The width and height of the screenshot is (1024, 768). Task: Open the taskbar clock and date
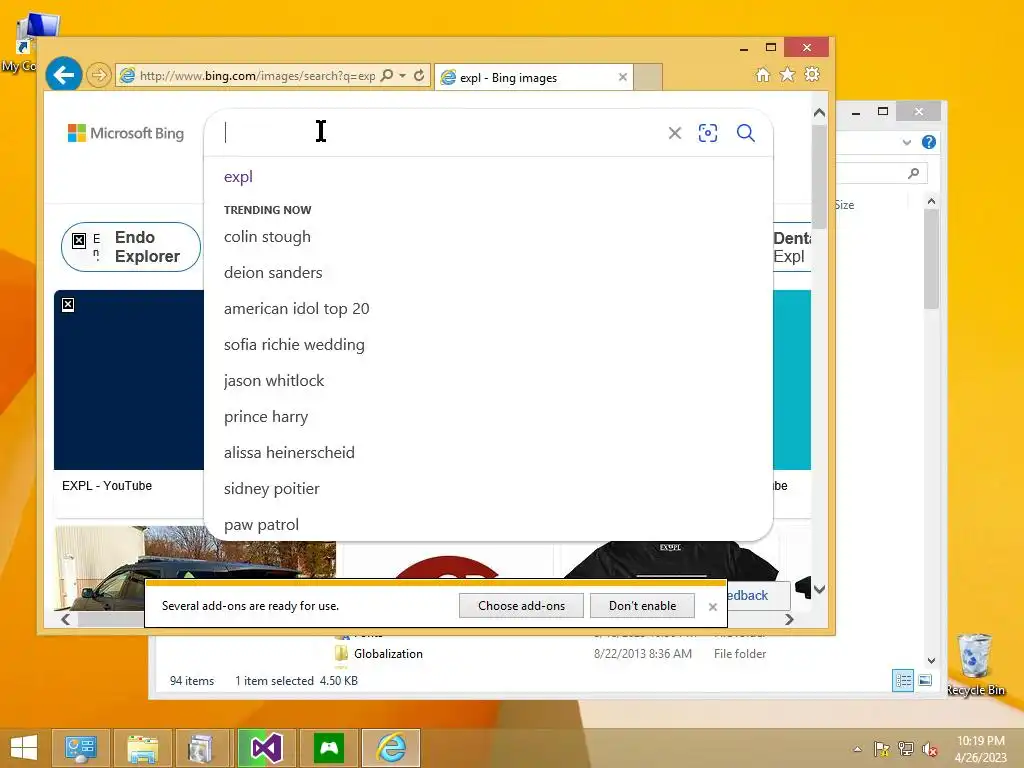pos(980,749)
